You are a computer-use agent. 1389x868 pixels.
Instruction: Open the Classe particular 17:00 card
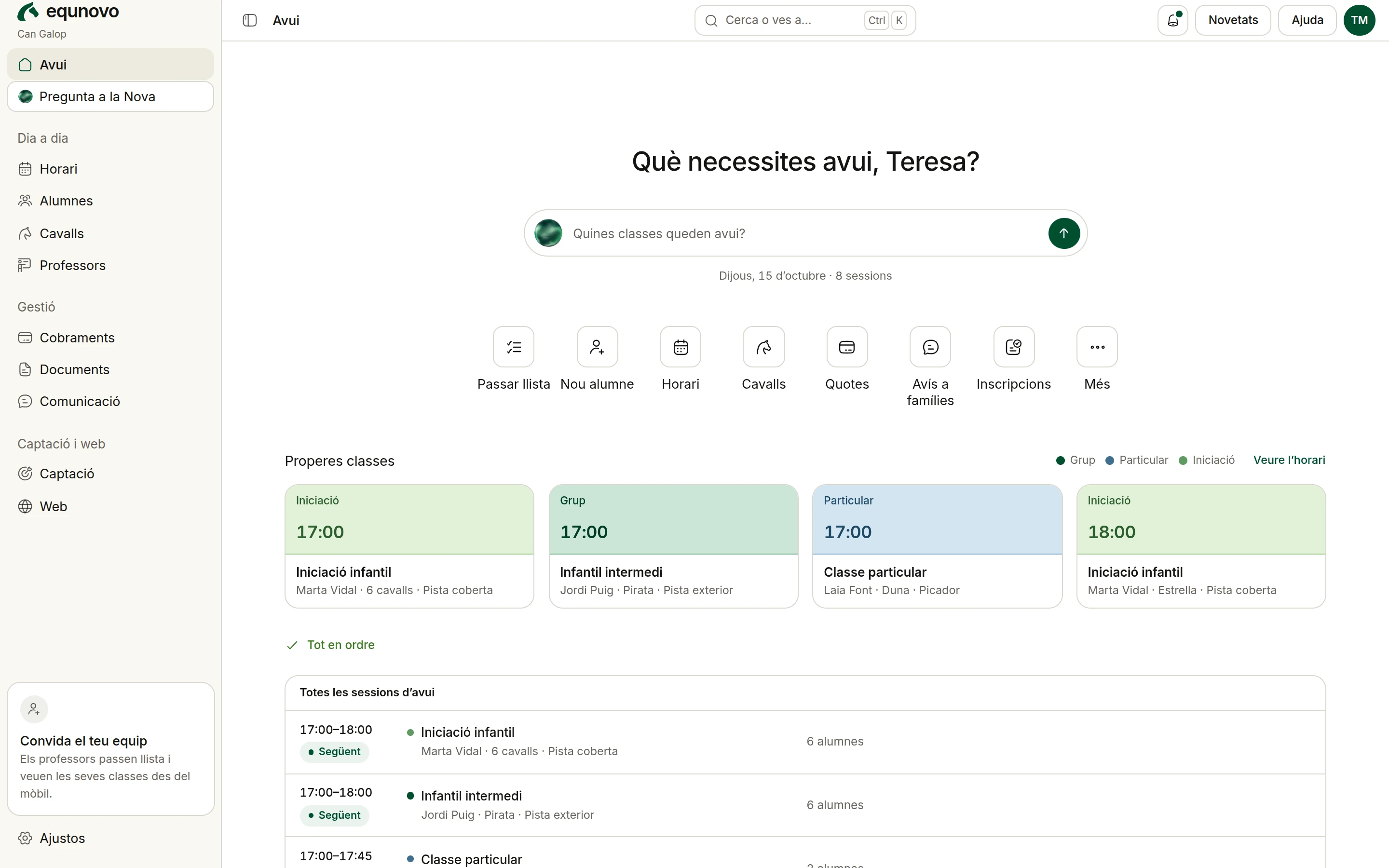click(937, 546)
